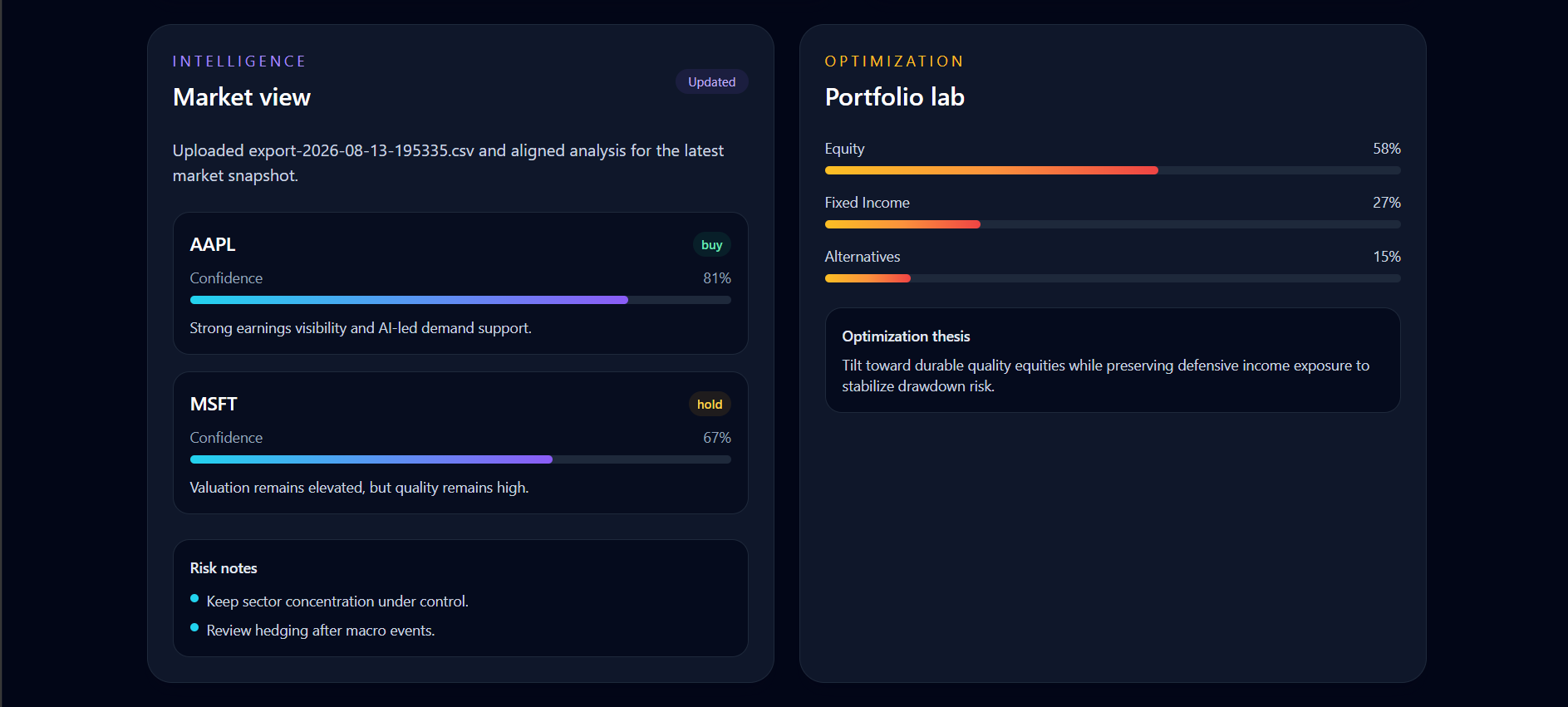Viewport: 1568px width, 707px height.
Task: Select the AAPL buy badge
Action: pos(711,245)
